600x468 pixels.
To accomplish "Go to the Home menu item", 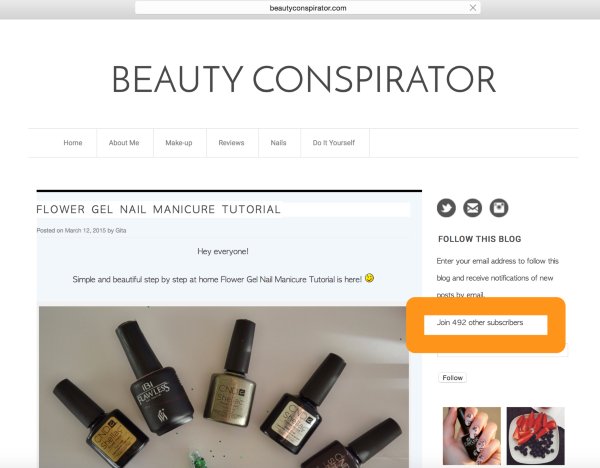I will (x=73, y=143).
